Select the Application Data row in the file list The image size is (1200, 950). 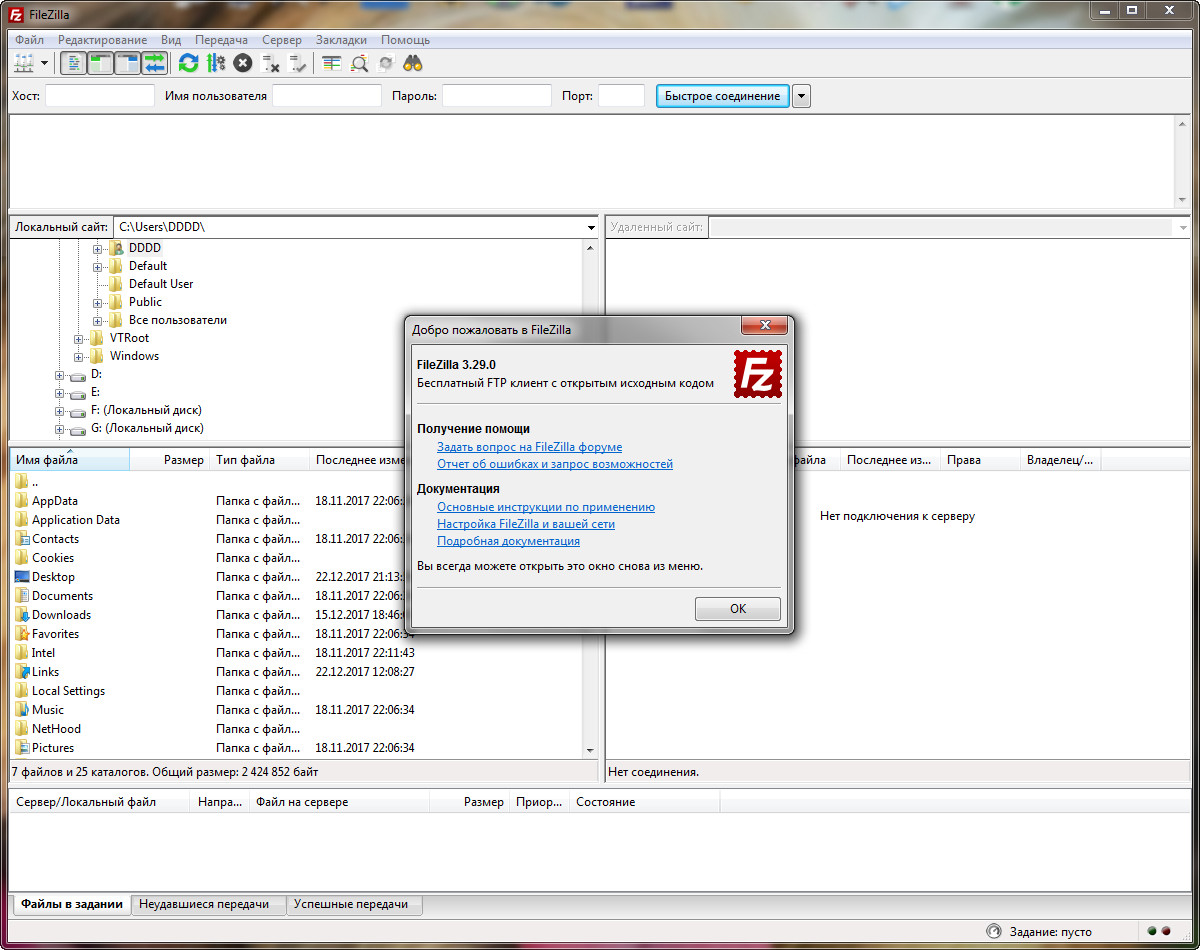pyautogui.click(x=298, y=520)
